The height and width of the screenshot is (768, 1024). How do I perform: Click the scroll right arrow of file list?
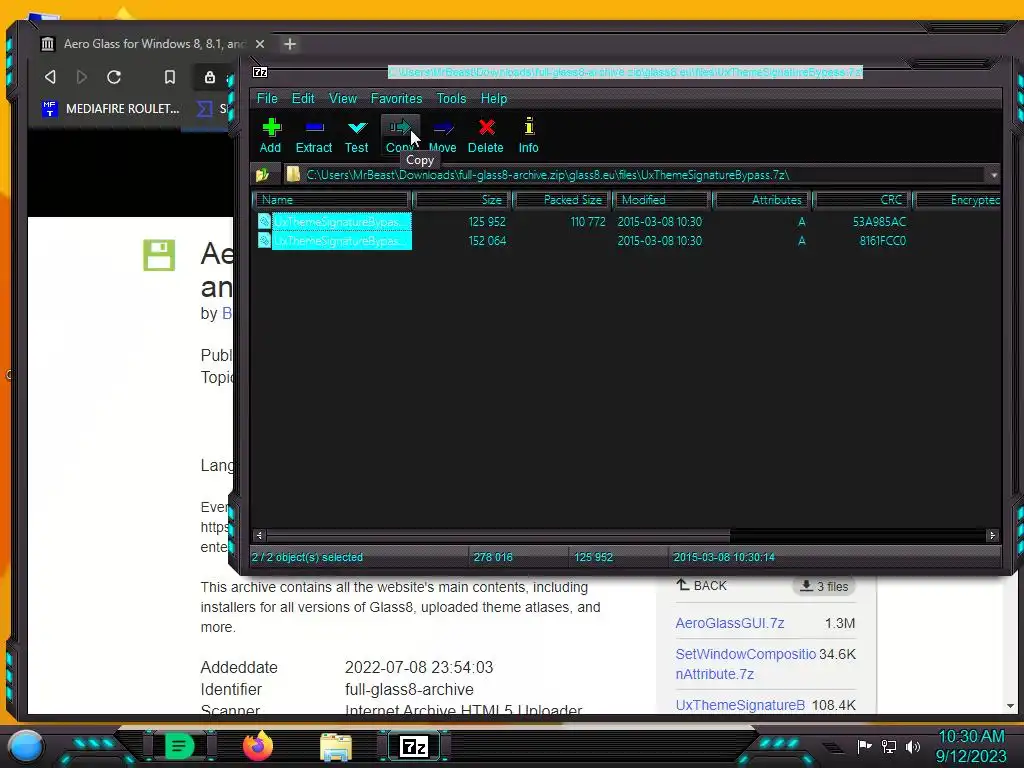point(993,536)
